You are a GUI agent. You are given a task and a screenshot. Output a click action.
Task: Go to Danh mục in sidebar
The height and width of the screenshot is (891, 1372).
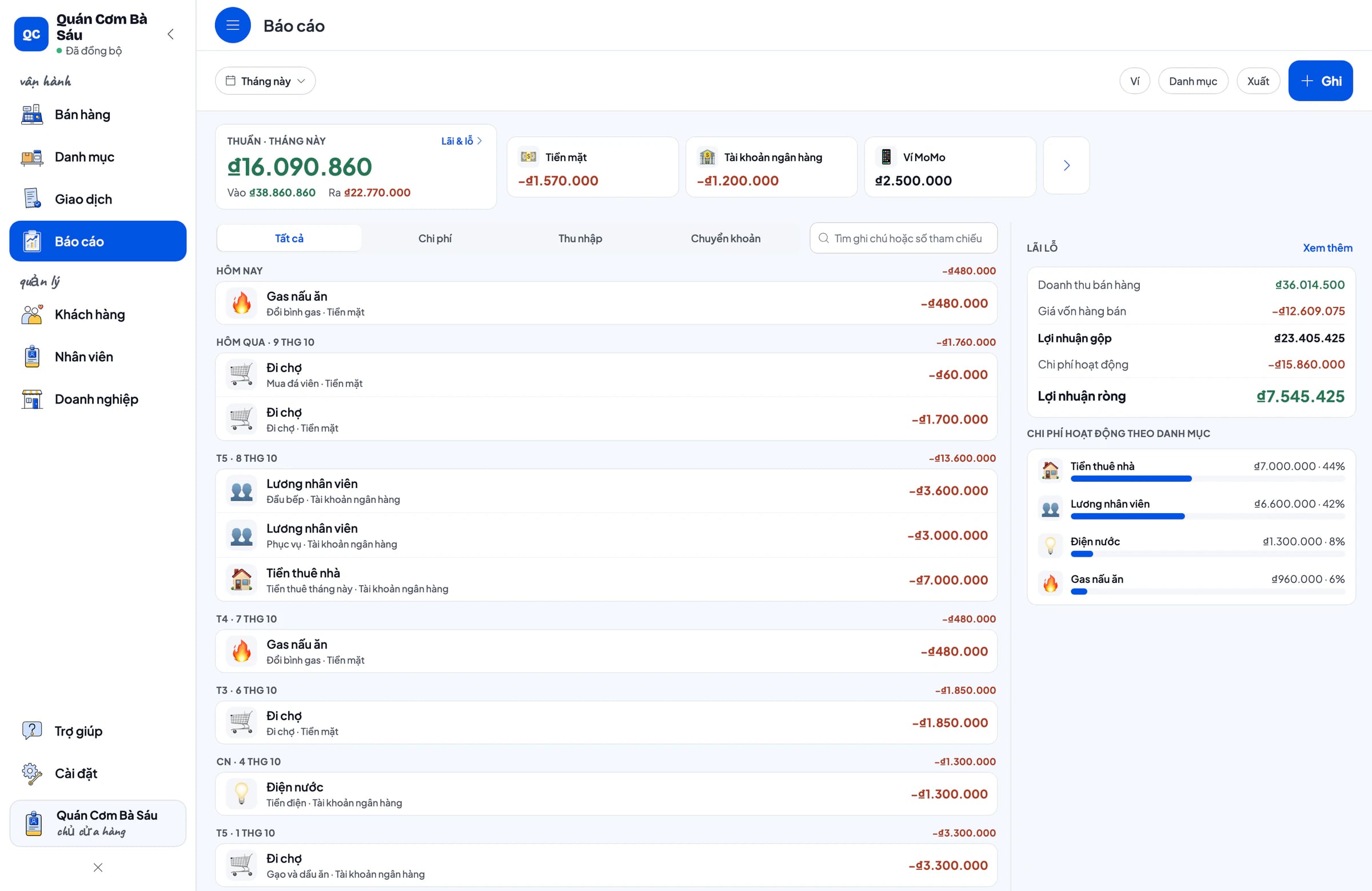pos(98,157)
